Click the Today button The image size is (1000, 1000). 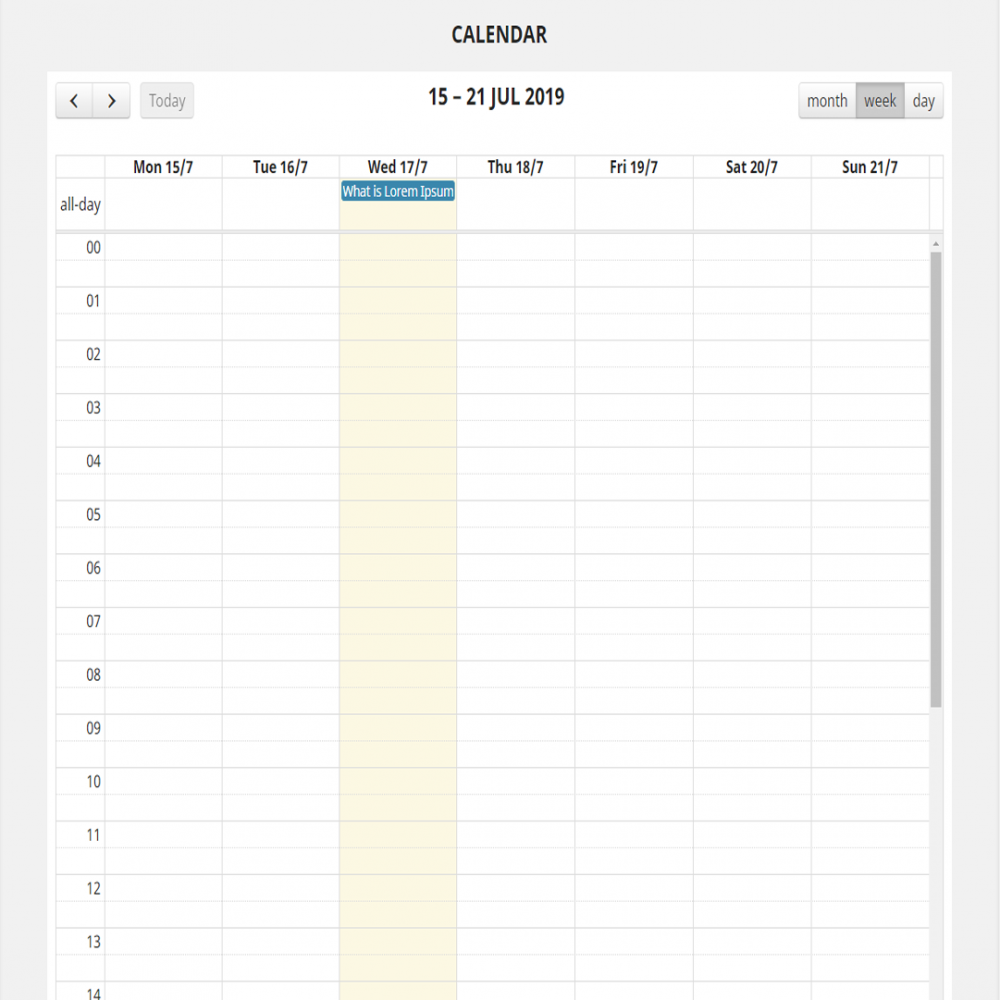click(167, 101)
